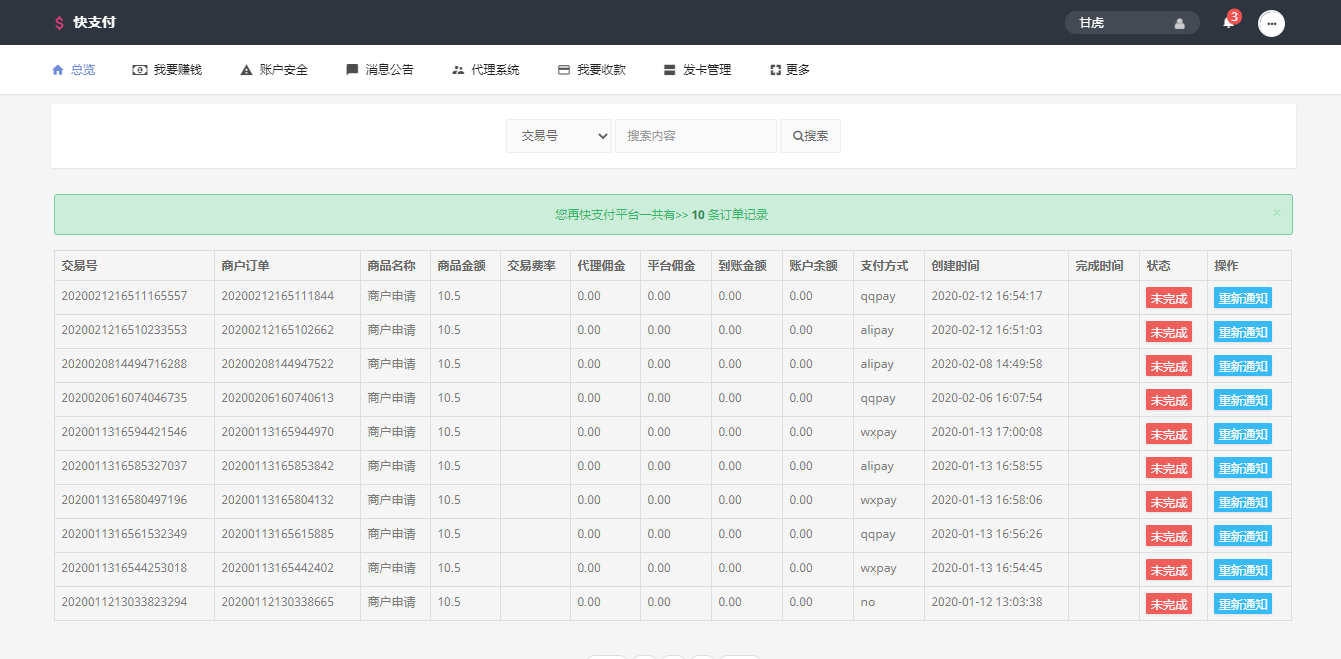Click the chat icon beside 消息公告
1341x659 pixels.
[x=352, y=70]
